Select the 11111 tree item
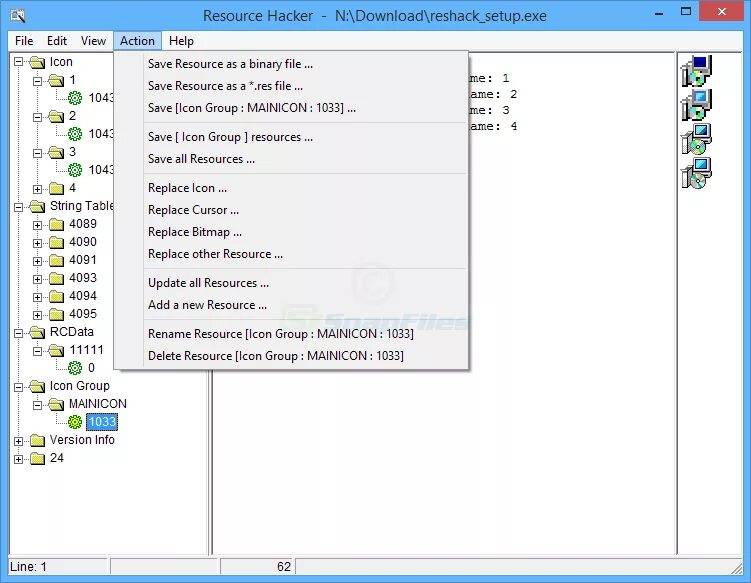This screenshot has height=583, width=751. tap(86, 350)
